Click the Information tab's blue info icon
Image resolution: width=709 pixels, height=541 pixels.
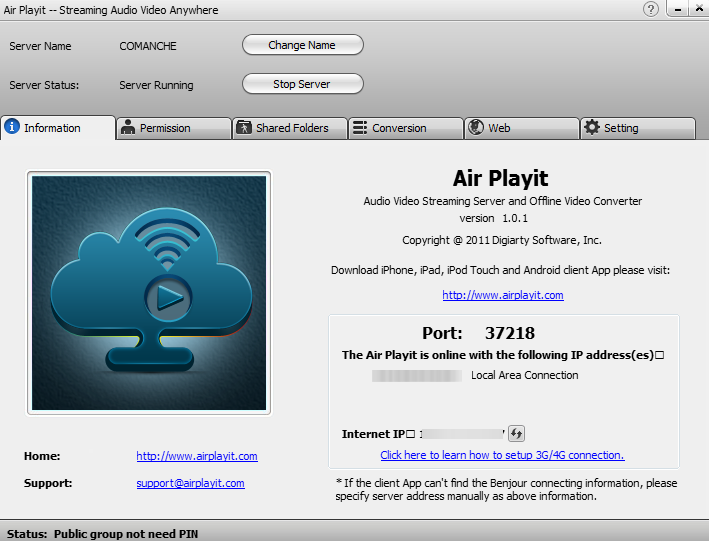[12, 126]
